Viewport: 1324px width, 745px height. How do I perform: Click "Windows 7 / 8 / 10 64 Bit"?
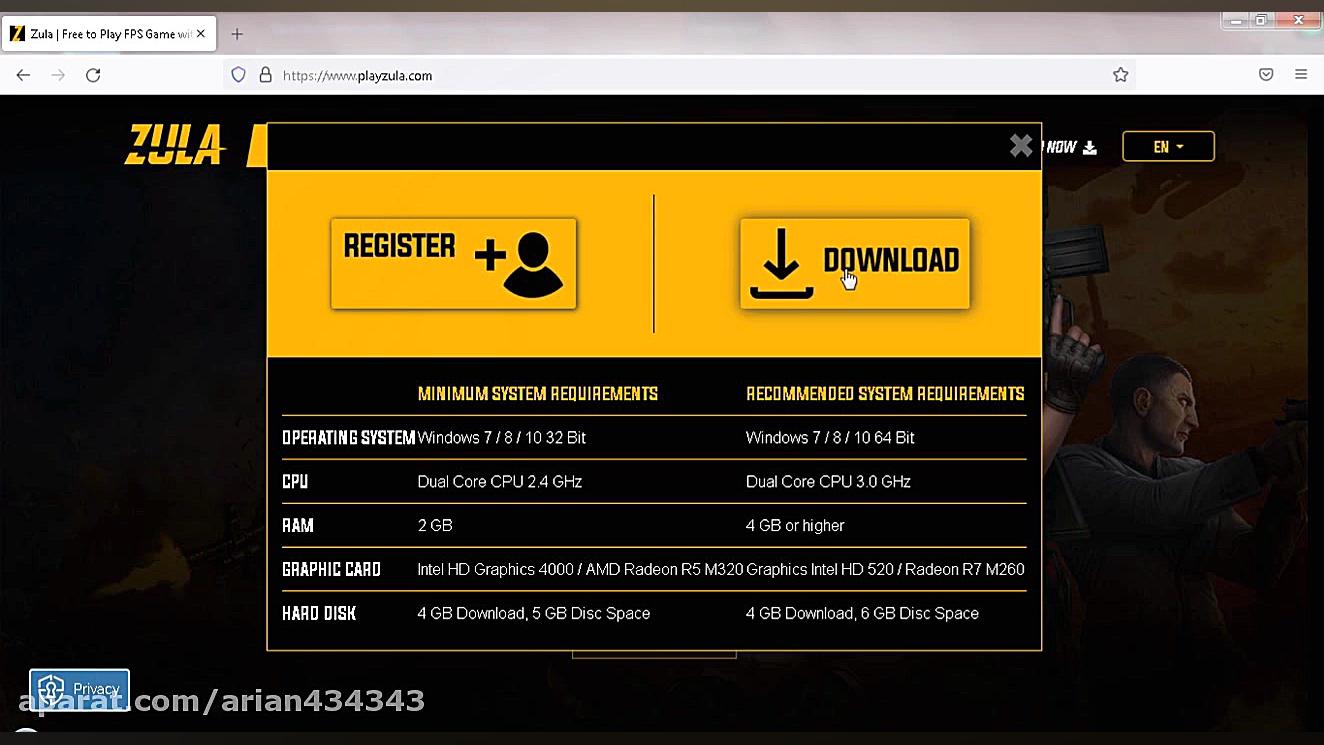830,438
